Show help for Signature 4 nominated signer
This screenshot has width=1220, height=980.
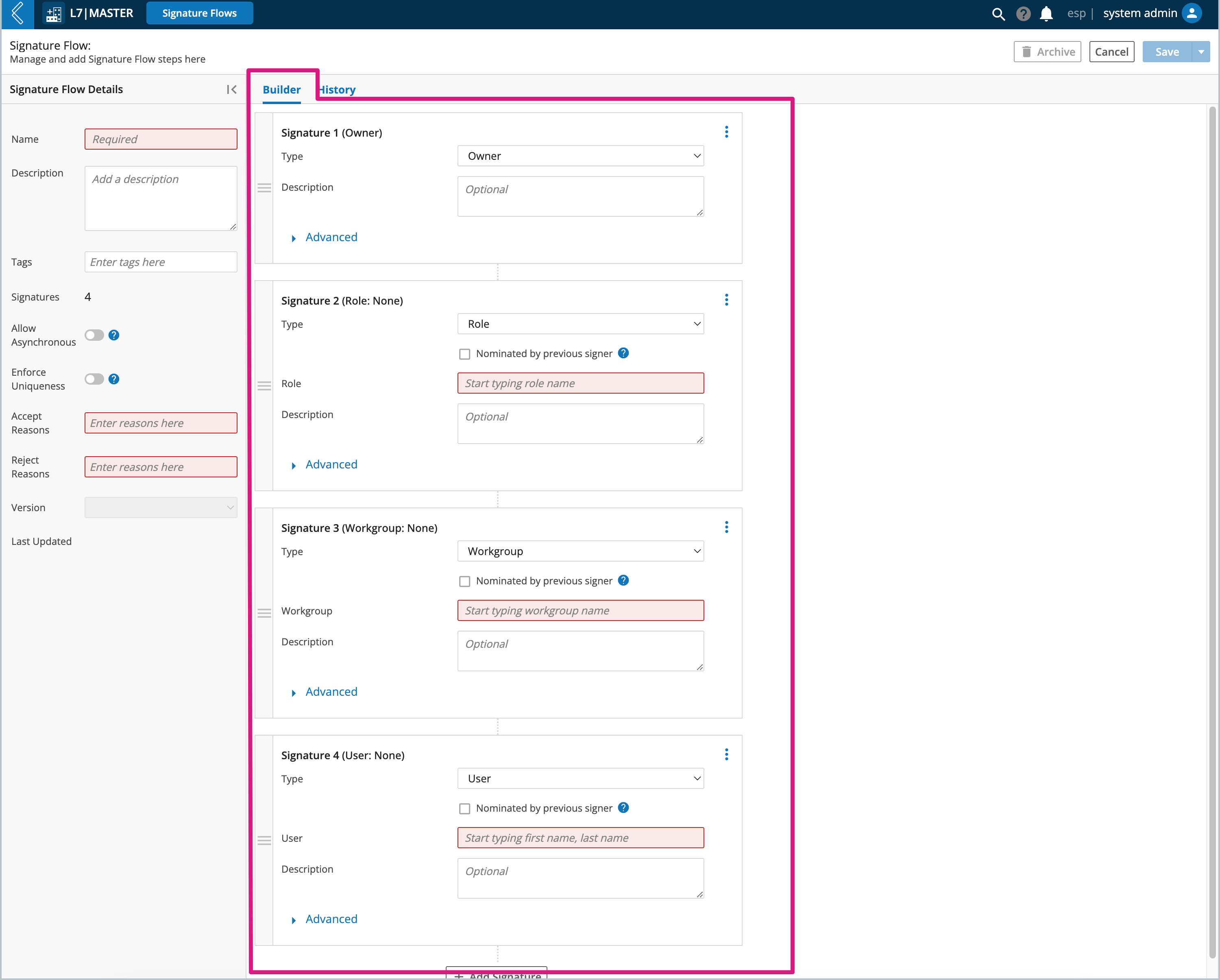[623, 808]
